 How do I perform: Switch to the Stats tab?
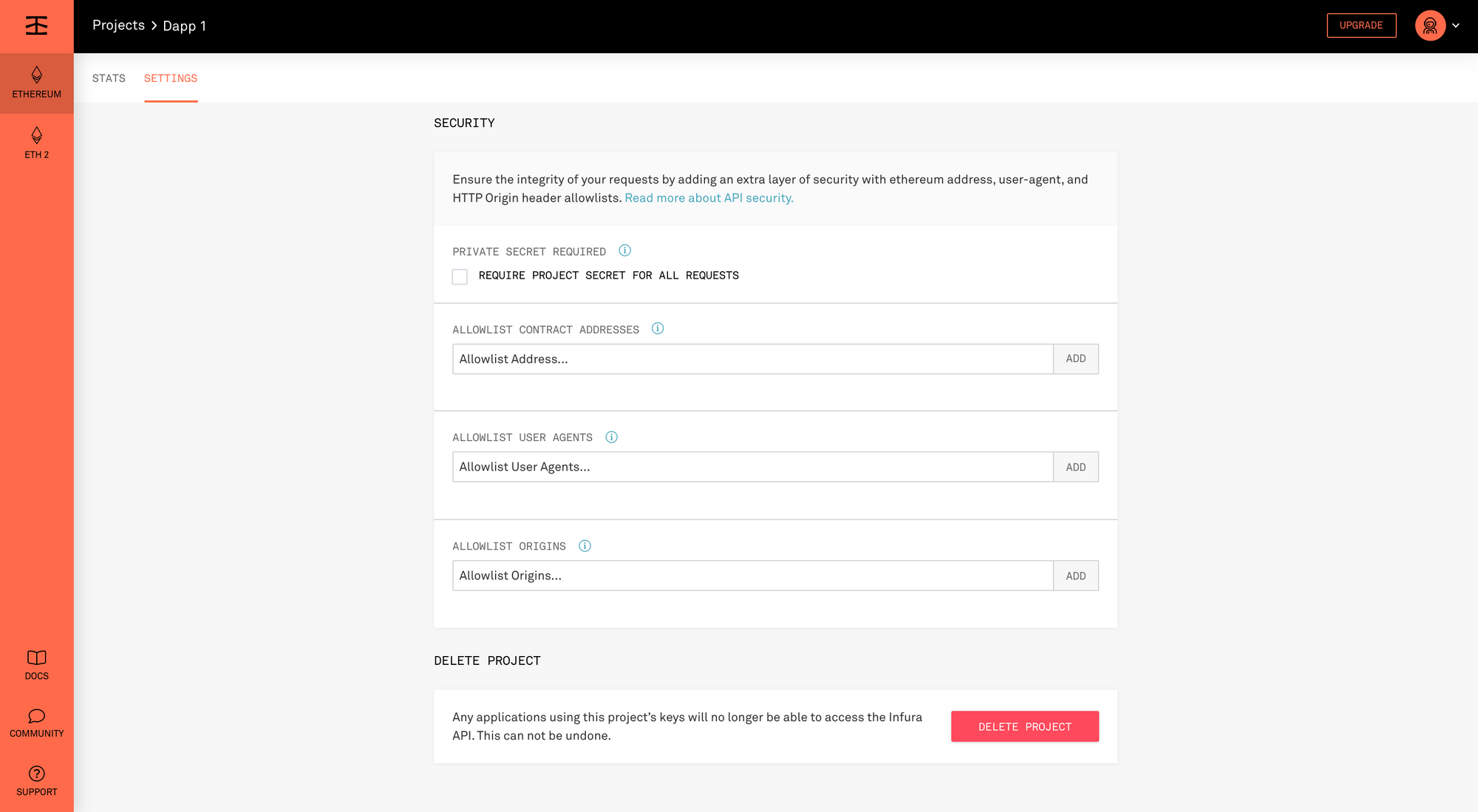[x=109, y=78]
